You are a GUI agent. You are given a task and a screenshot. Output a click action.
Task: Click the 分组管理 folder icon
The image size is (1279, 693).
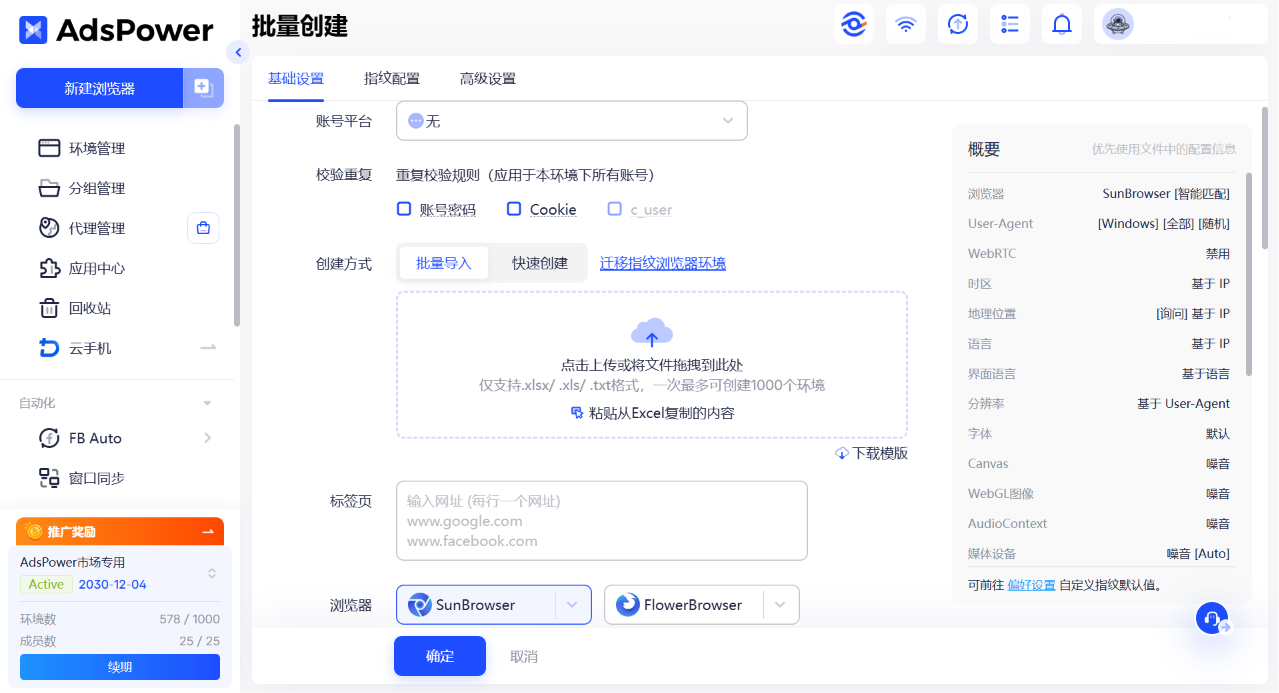pyautogui.click(x=49, y=188)
